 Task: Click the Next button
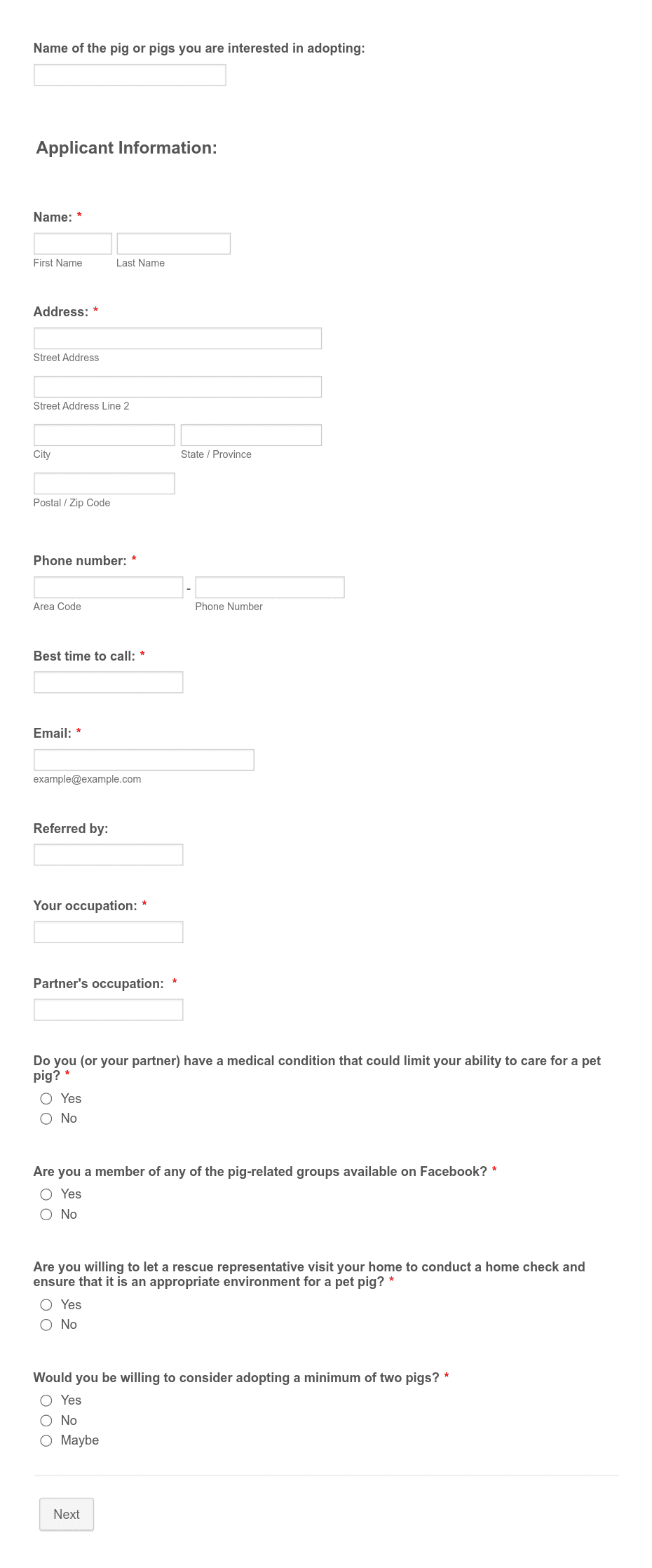67,1514
